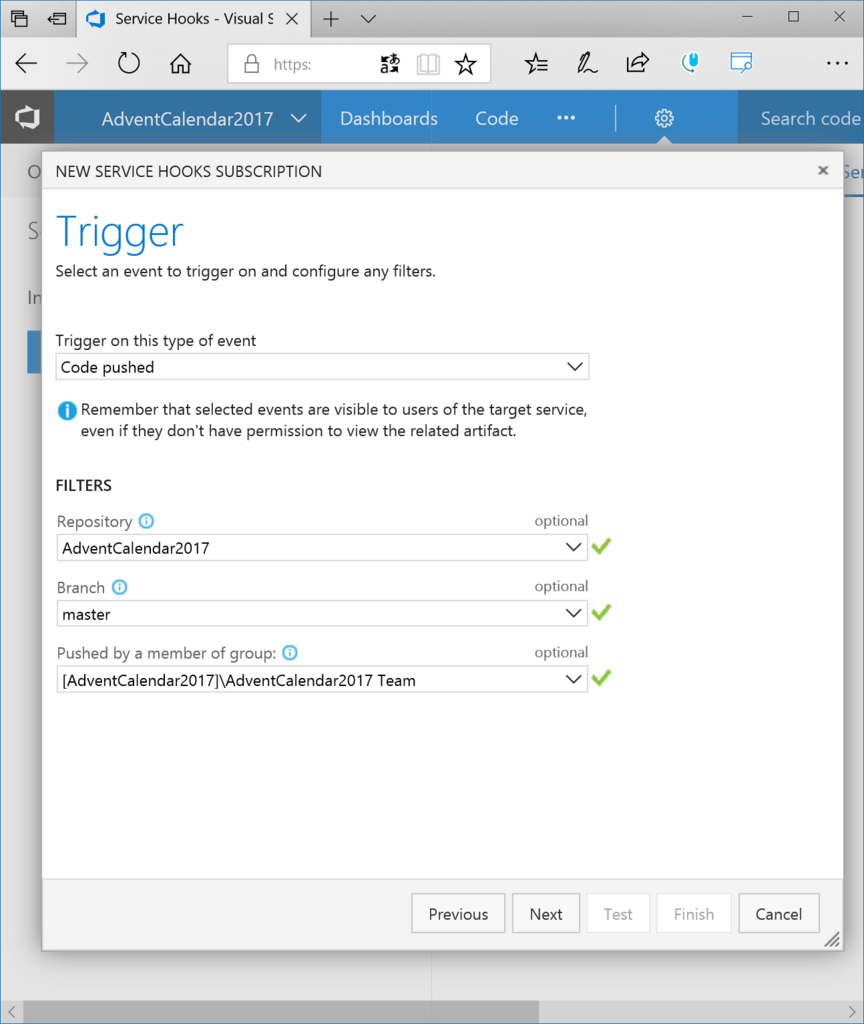Open the Dashboards hub

point(389,118)
